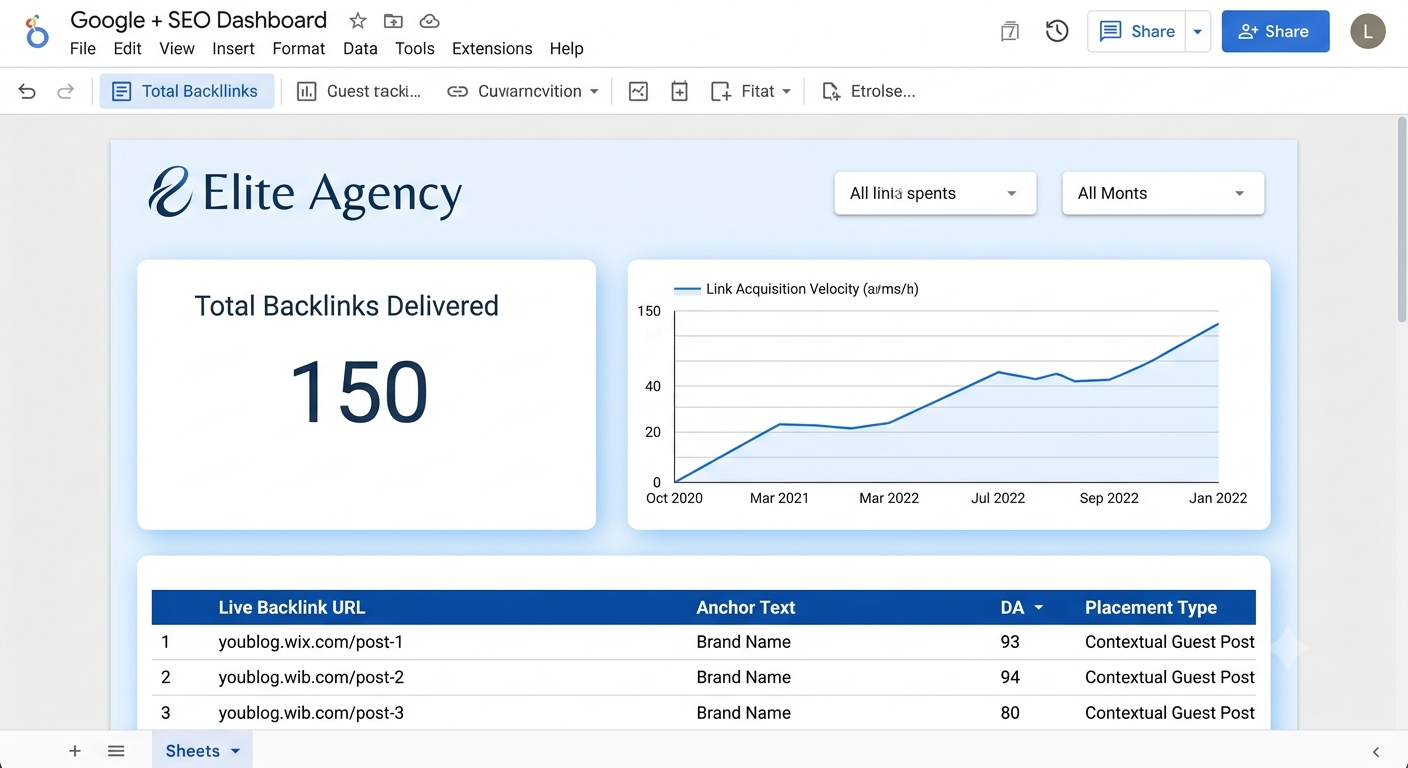The width and height of the screenshot is (1408, 768).
Task: Click the youblog.wib.com/post-3 cell
Action: coord(311,713)
